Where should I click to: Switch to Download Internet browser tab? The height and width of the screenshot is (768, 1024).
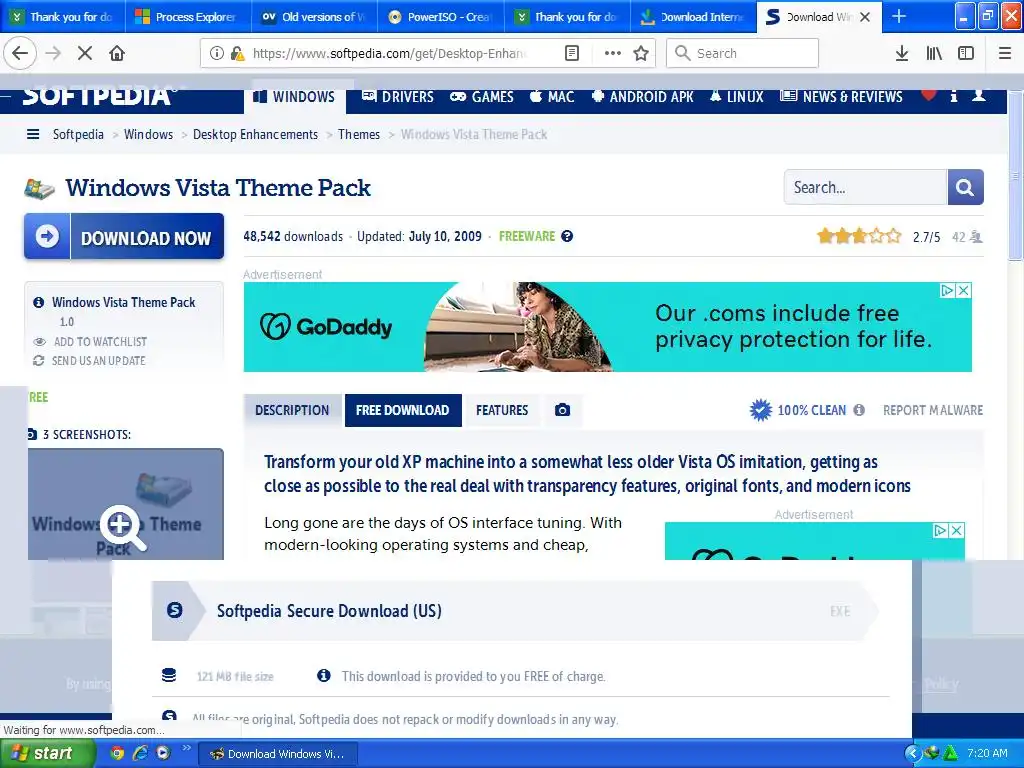coord(694,17)
